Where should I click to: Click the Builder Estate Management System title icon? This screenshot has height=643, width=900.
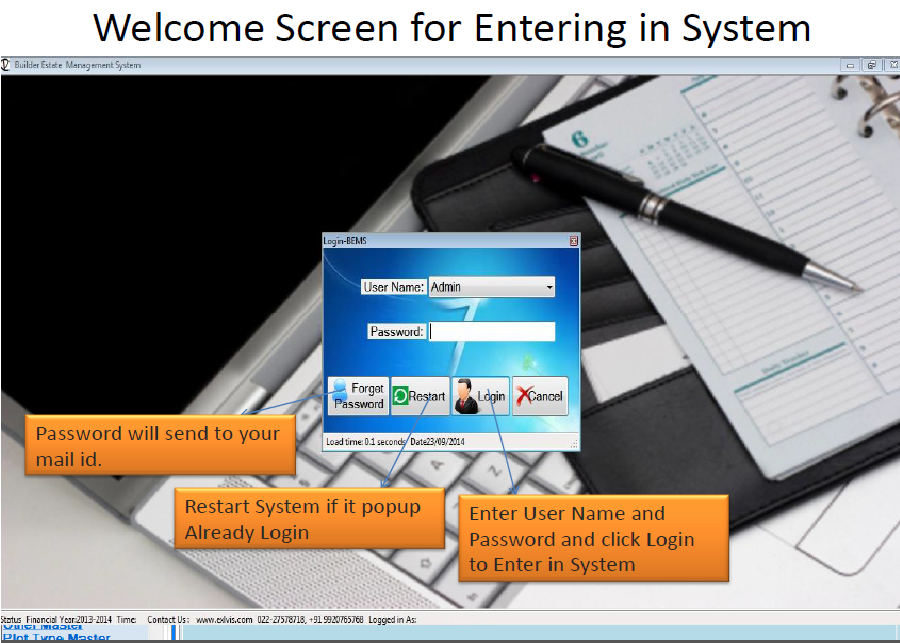coord(6,65)
